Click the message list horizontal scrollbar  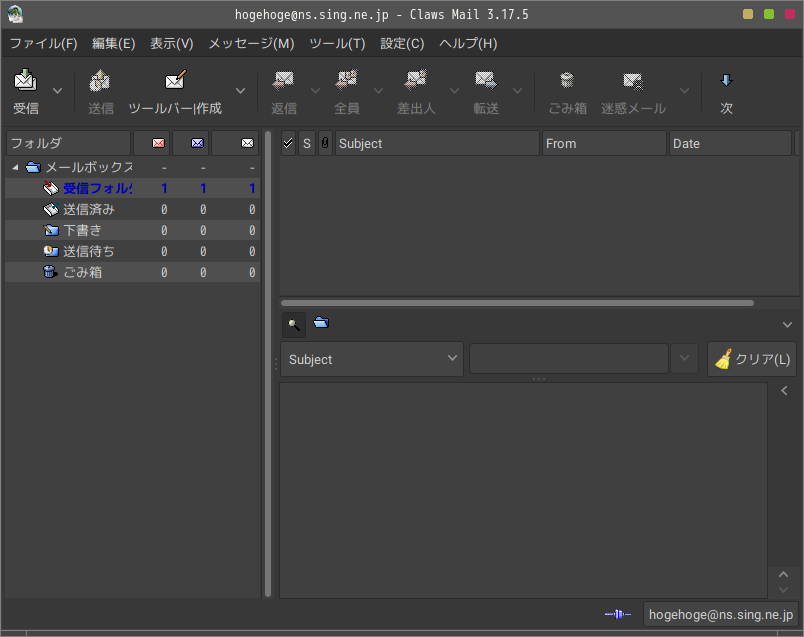coord(517,303)
